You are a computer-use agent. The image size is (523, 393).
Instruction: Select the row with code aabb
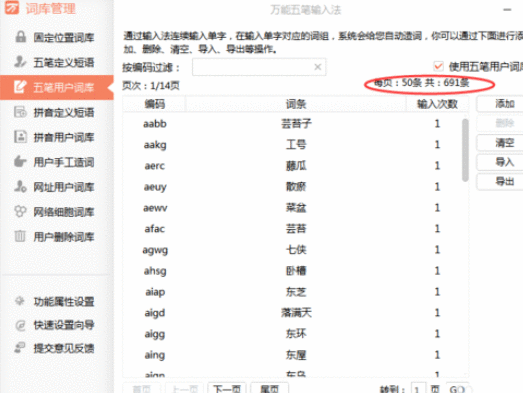[x=293, y=124]
